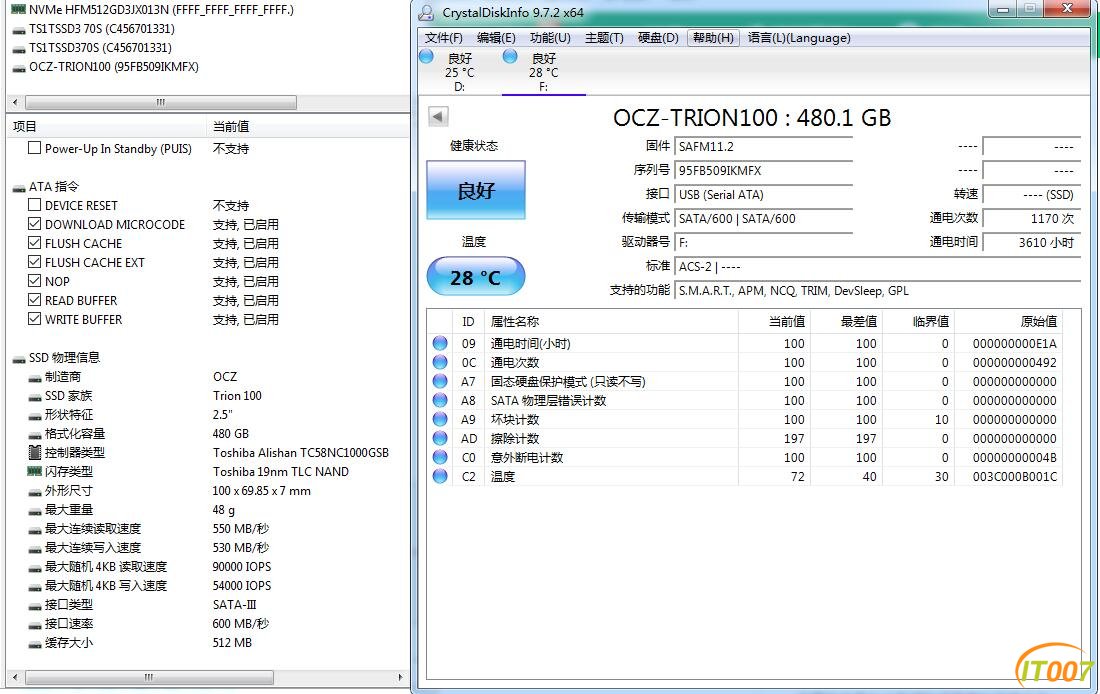Image resolution: width=1100 pixels, height=694 pixels.
Task: Click the 闪存类型 memory icon
Action: pyautogui.click(x=34, y=472)
